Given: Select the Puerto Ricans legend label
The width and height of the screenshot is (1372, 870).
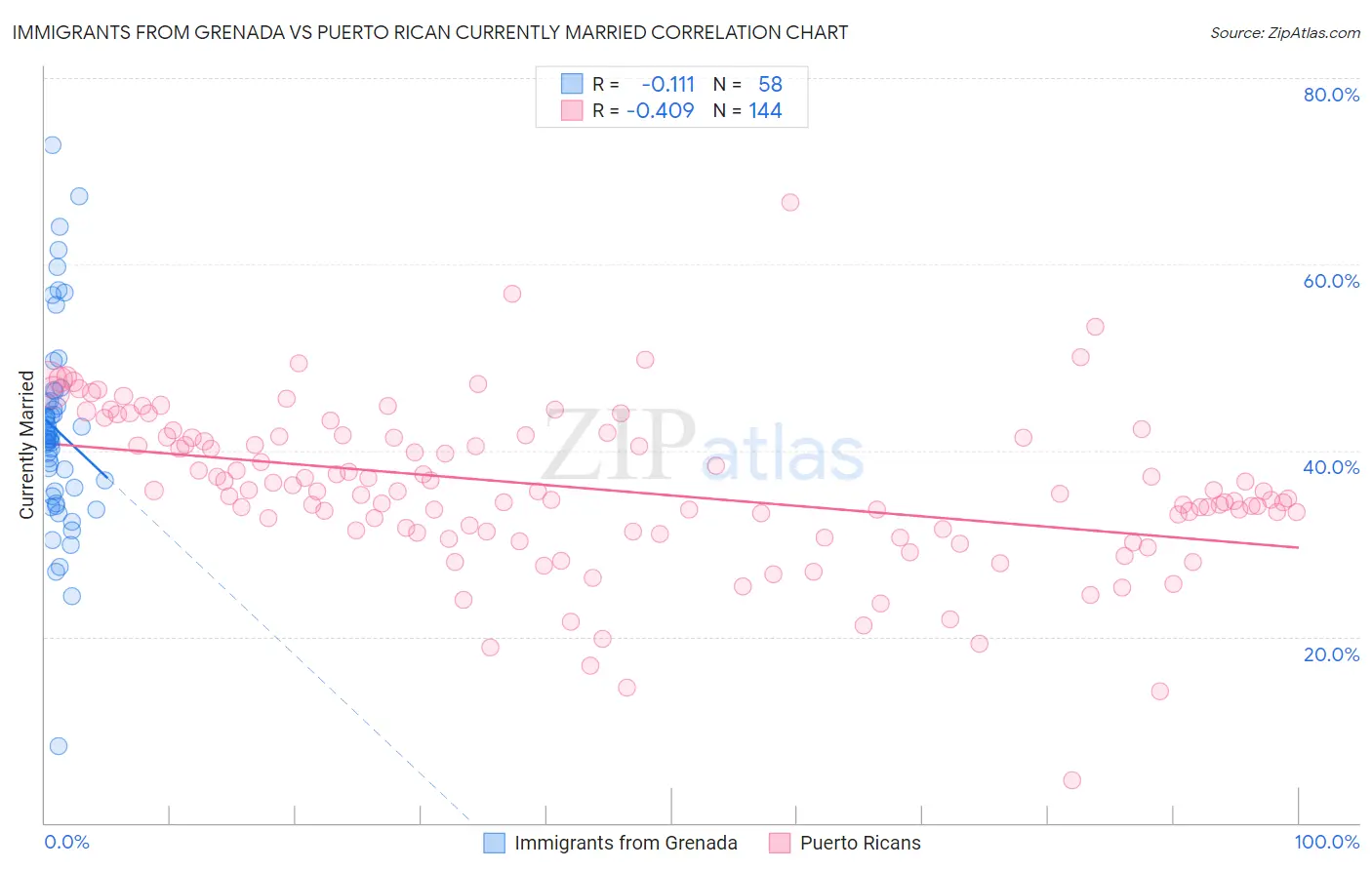Looking at the screenshot, I should [x=861, y=843].
